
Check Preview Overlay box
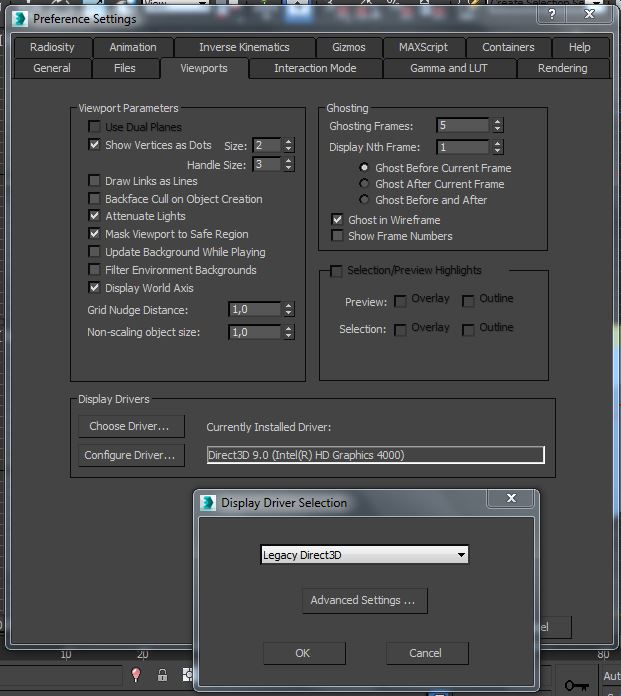pyautogui.click(x=400, y=301)
